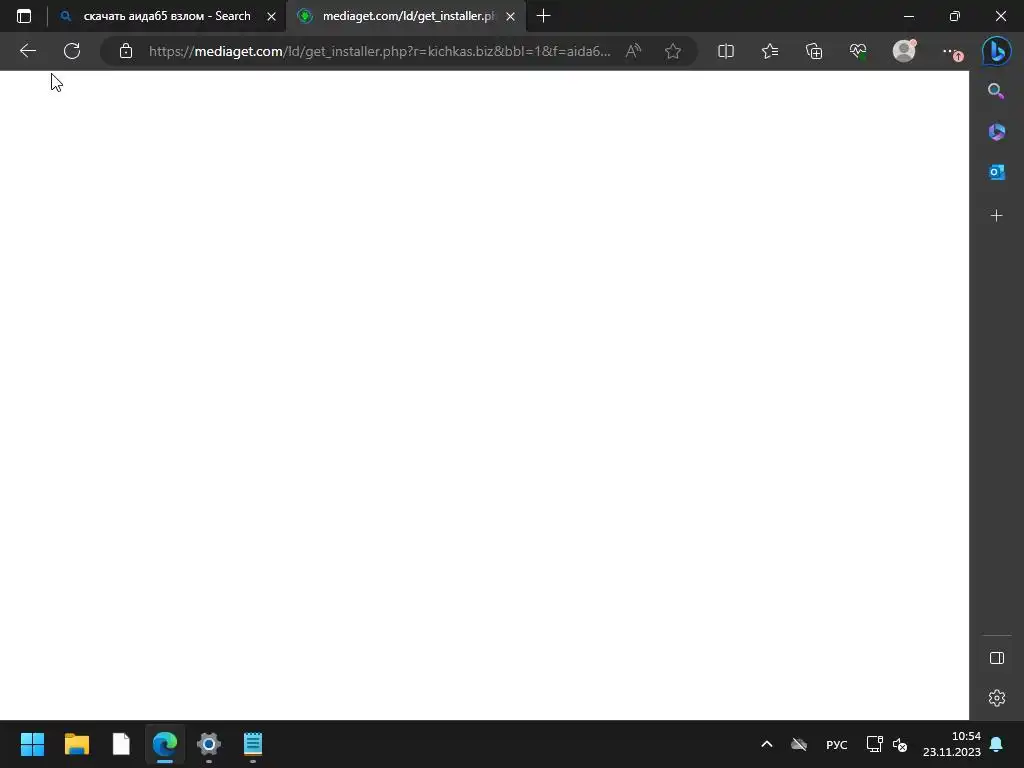Screen dimensions: 1024x768
Task: Activate the Read aloud icon
Action: click(x=633, y=51)
